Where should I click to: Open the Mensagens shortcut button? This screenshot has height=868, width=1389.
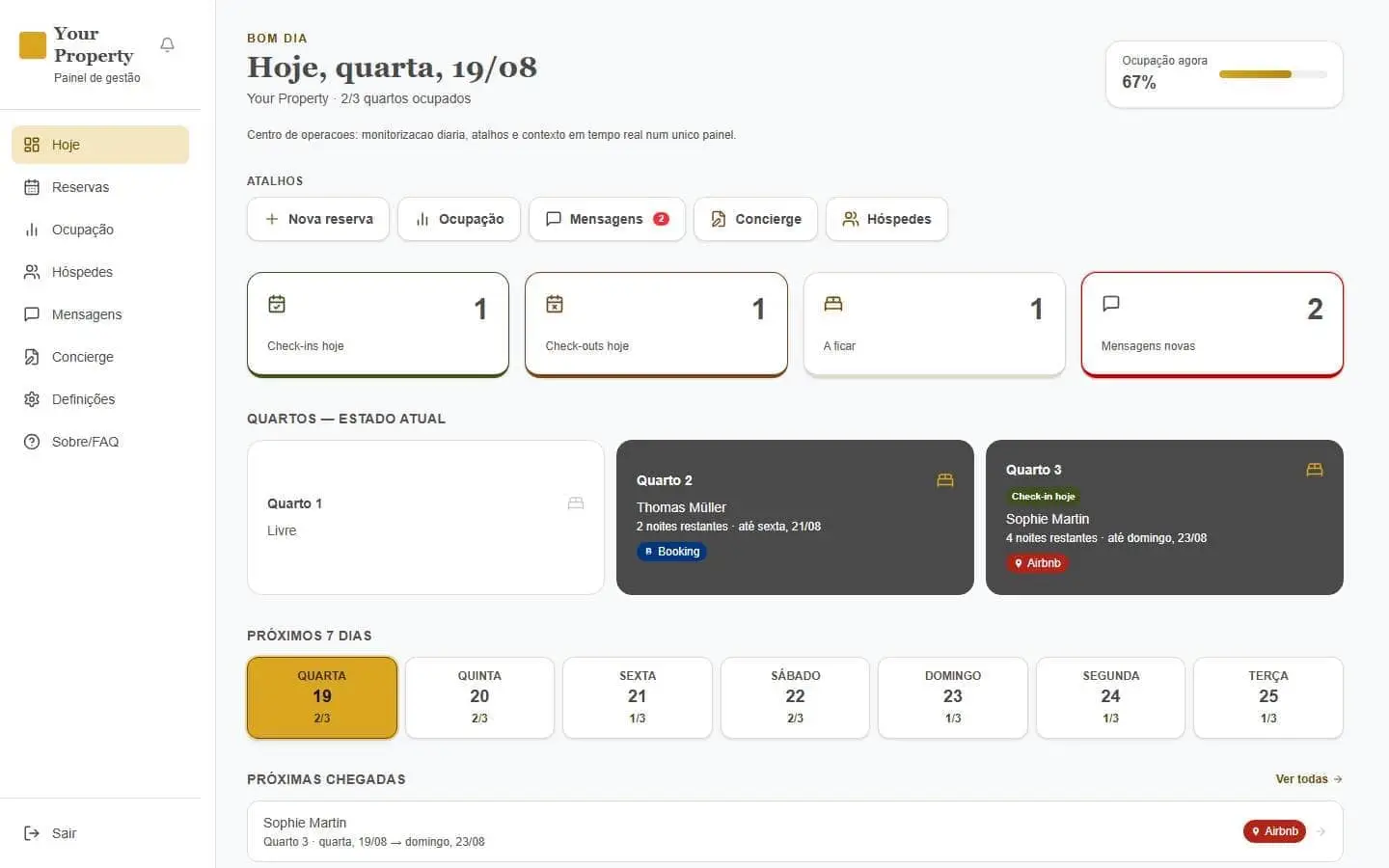[x=608, y=219]
